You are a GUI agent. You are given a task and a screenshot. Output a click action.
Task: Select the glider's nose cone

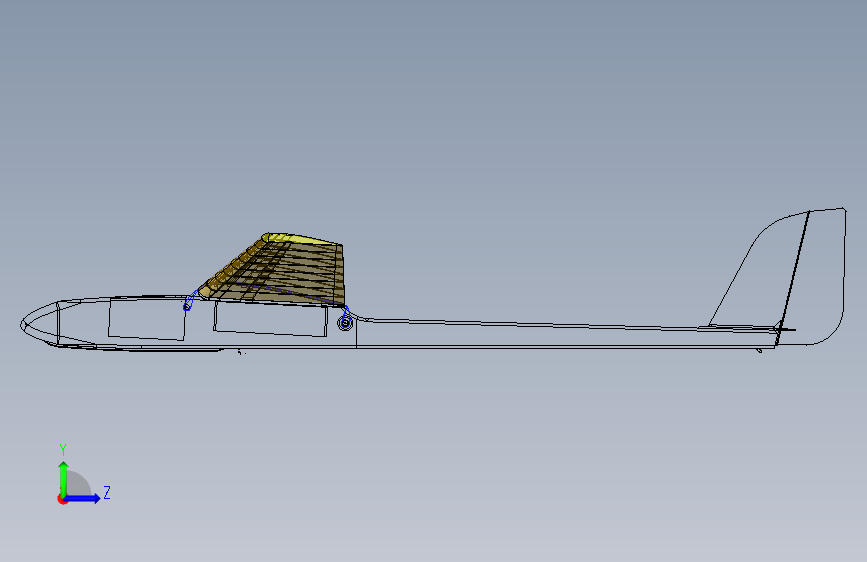pos(40,324)
